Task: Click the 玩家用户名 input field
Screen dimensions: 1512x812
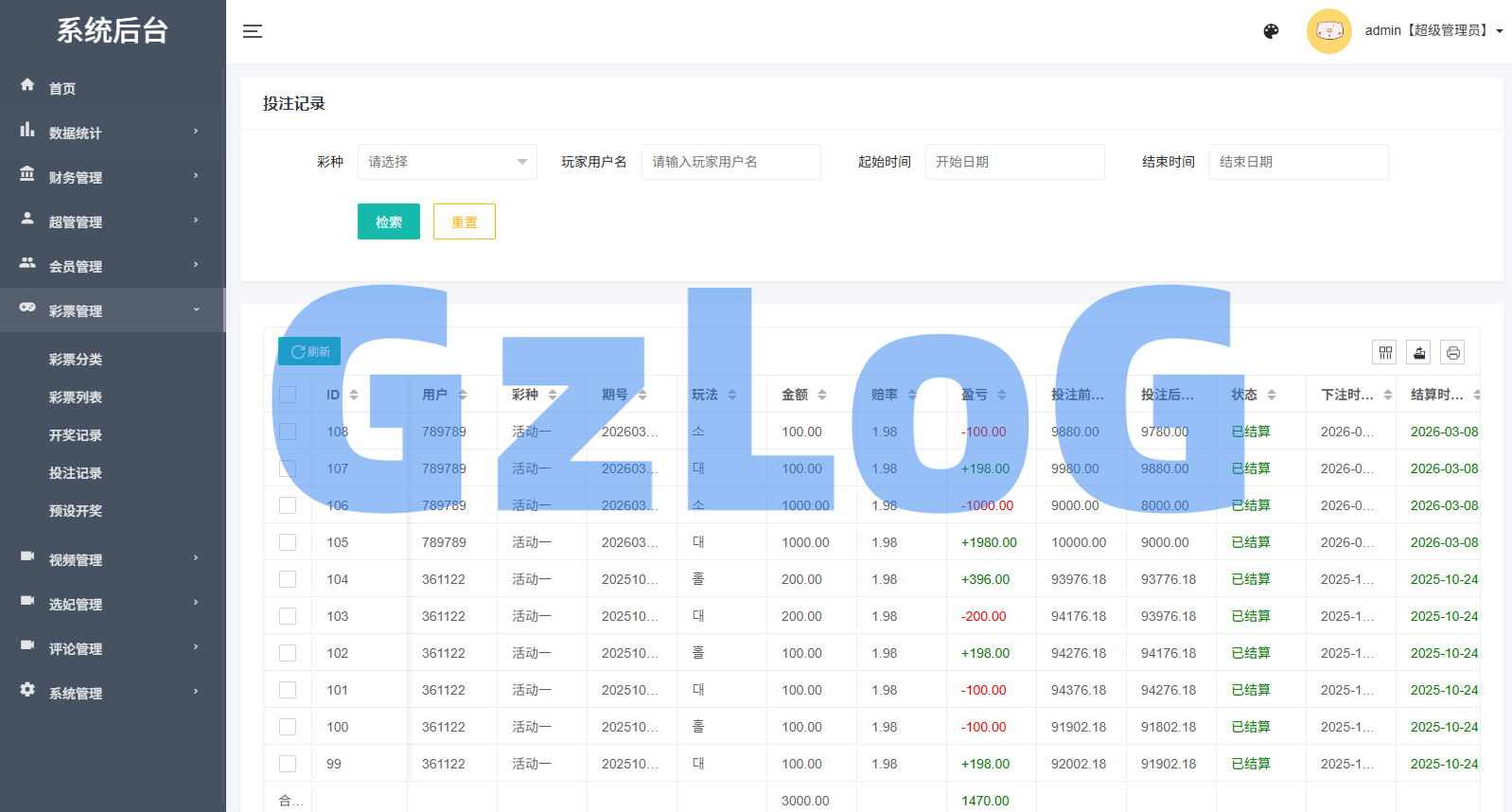Action: click(730, 162)
